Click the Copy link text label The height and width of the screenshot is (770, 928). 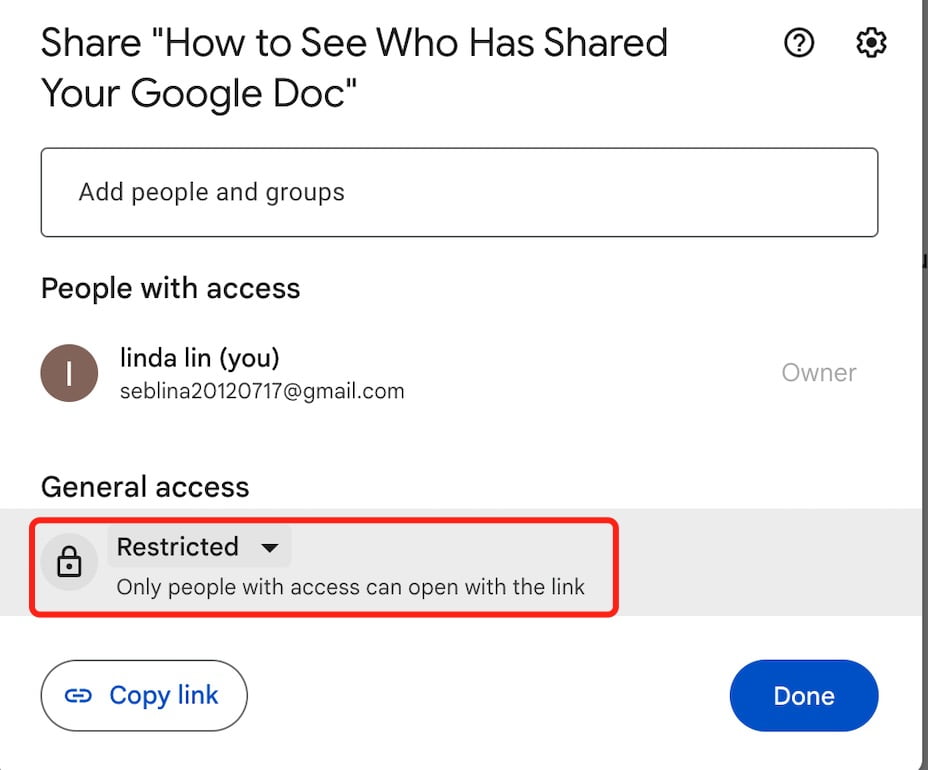164,695
